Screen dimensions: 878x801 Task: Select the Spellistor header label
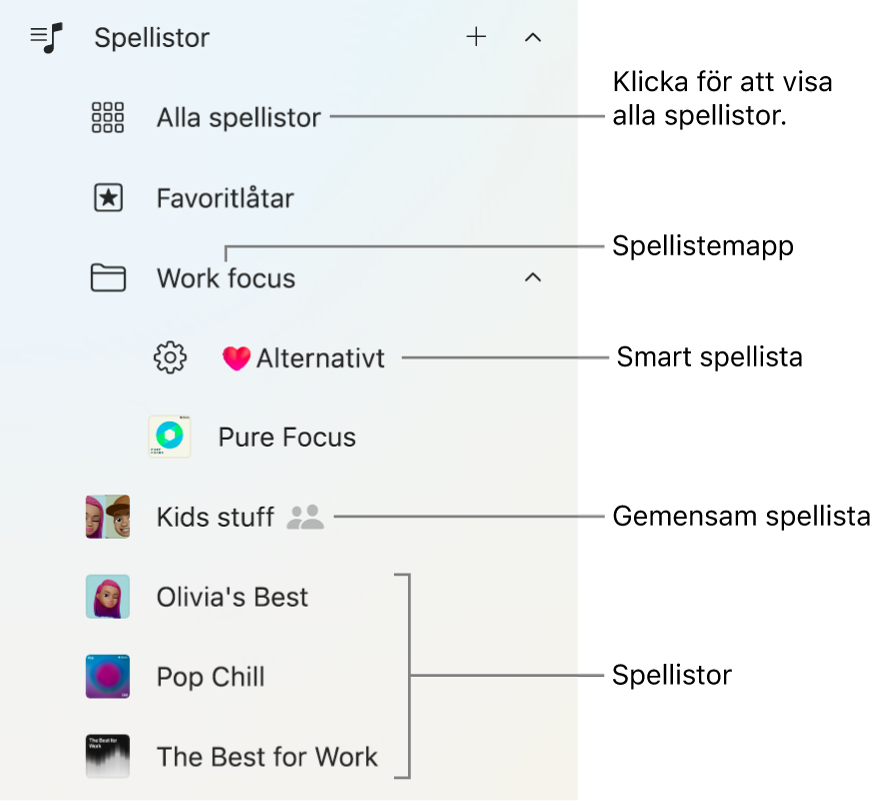click(151, 37)
